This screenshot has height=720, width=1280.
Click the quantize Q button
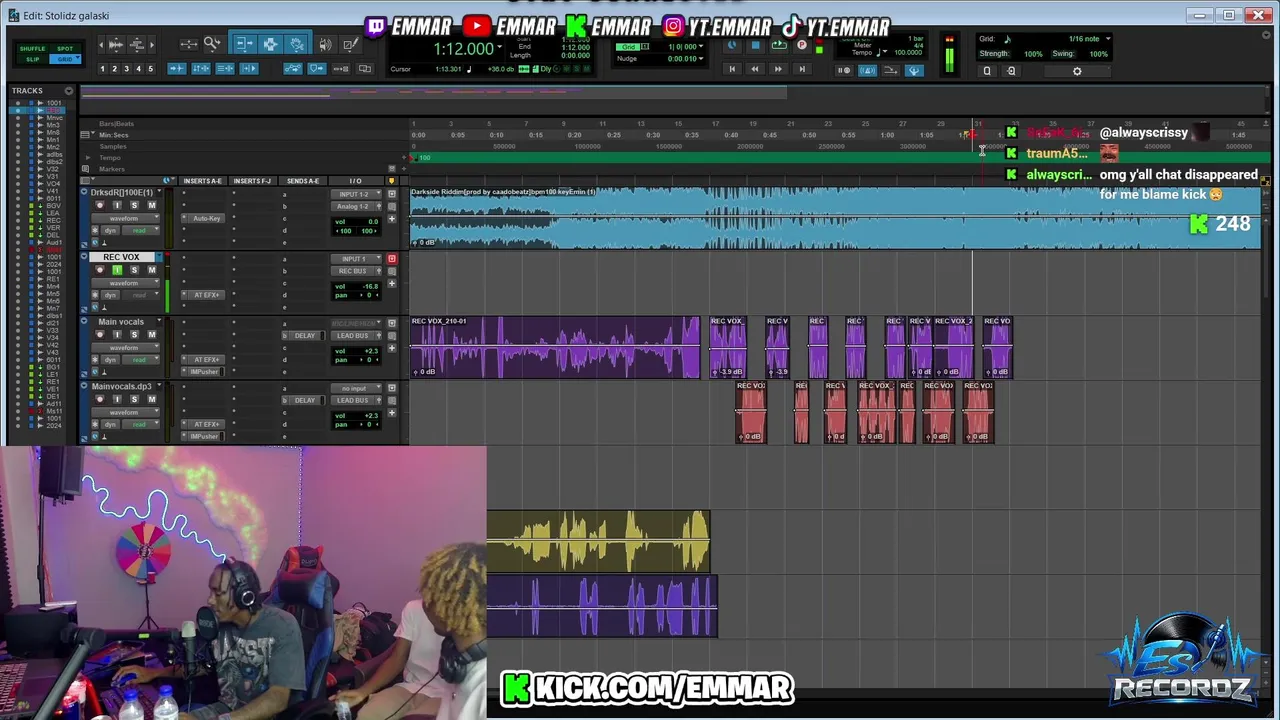coord(987,71)
